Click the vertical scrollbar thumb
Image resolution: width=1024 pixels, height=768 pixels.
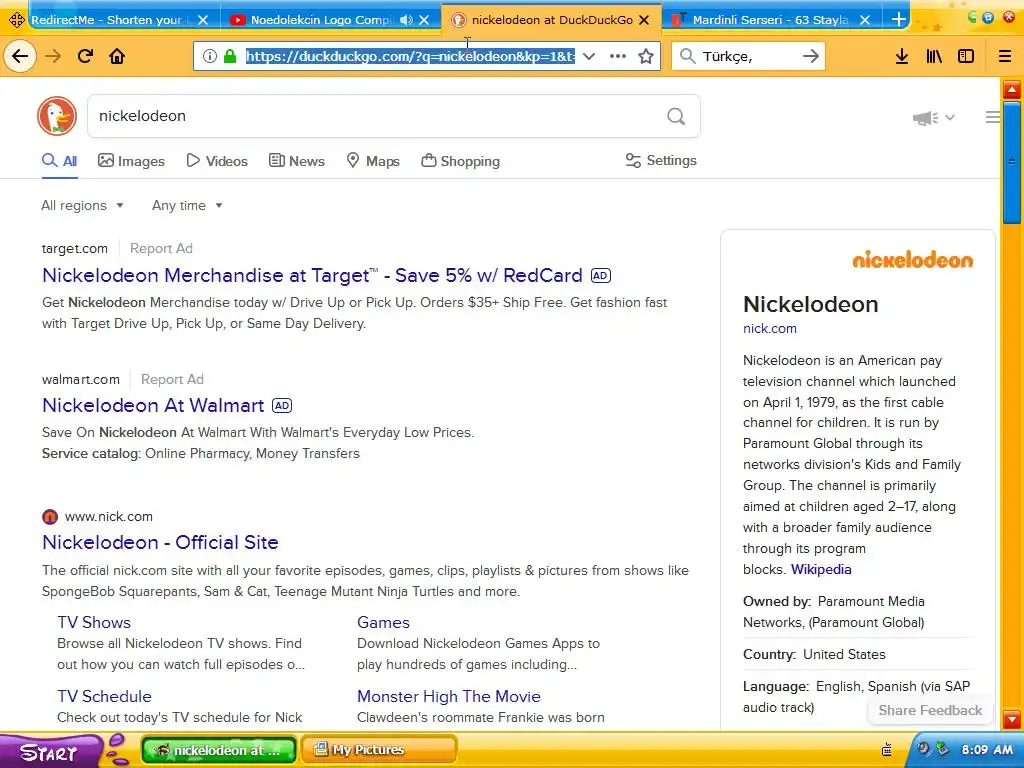click(x=1012, y=162)
